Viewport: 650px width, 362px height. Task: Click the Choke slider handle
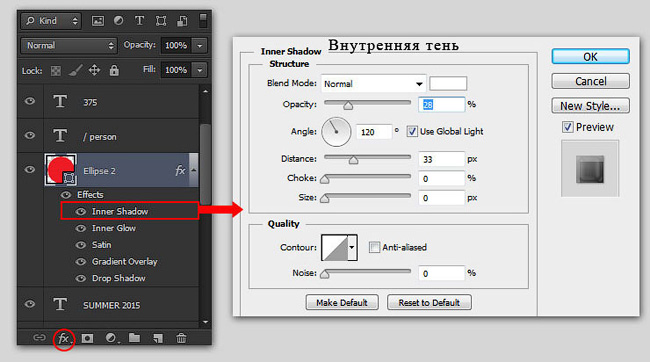tap(325, 179)
